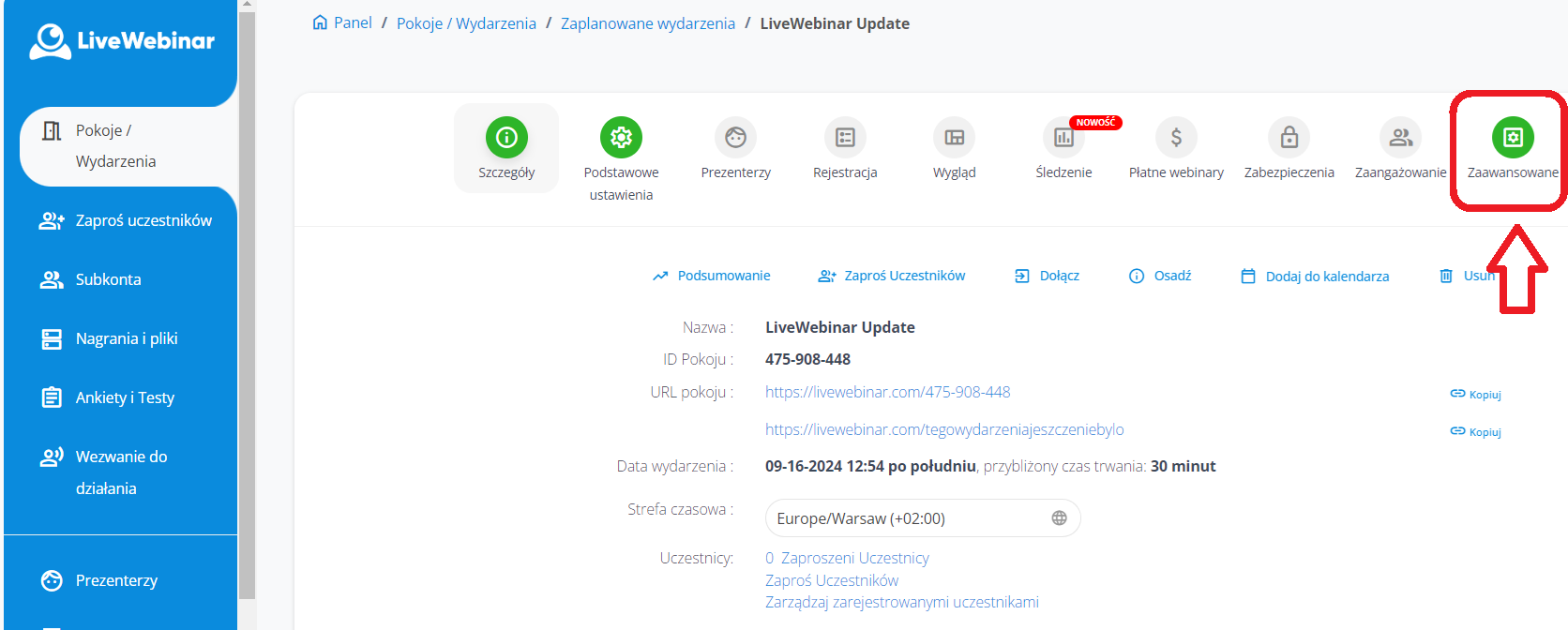
Task: Open Pokoje / Wydarzenia in sidebar
Action: pos(115,146)
